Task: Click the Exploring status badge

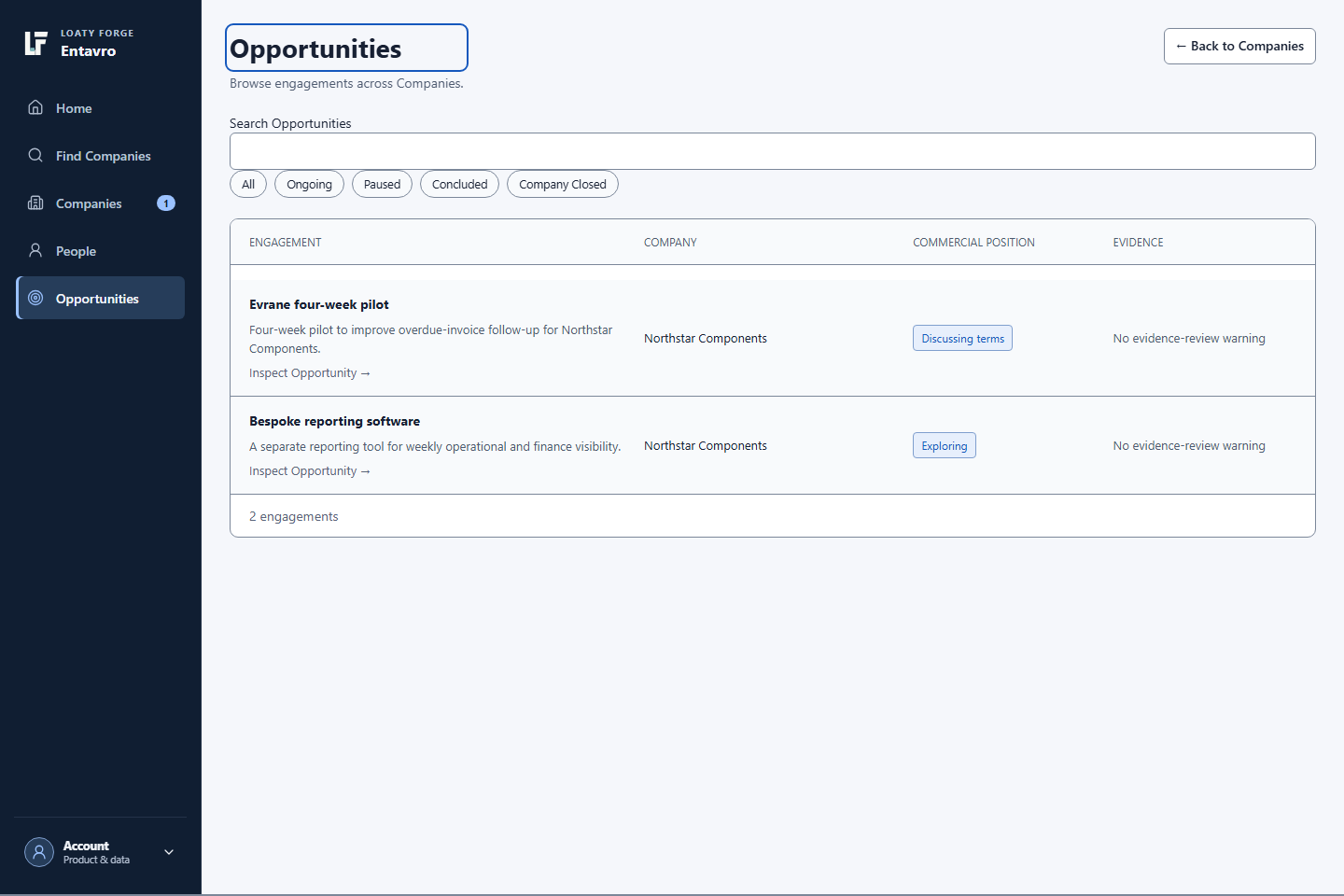Action: (x=945, y=445)
